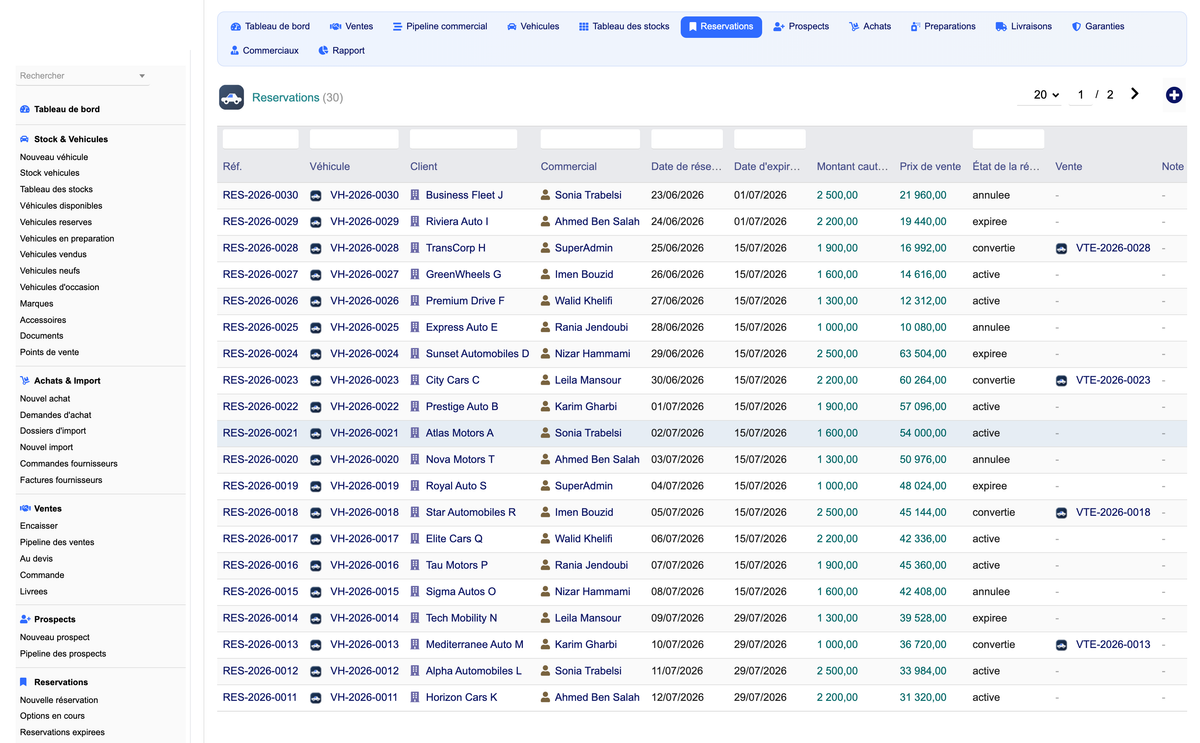Click vehicle icon beside VH-2026-0027
Viewport: 1200px width, 743px height.
point(316,274)
